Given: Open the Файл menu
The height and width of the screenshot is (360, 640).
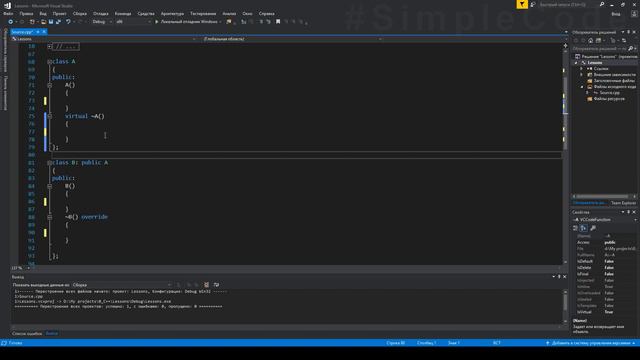Looking at the screenshot, I should 8,13.
